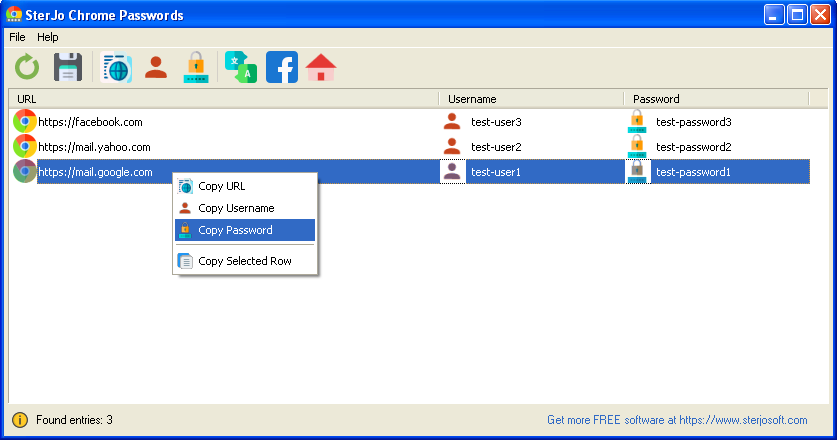
Task: Click the test-password1 cell
Action: (693, 172)
